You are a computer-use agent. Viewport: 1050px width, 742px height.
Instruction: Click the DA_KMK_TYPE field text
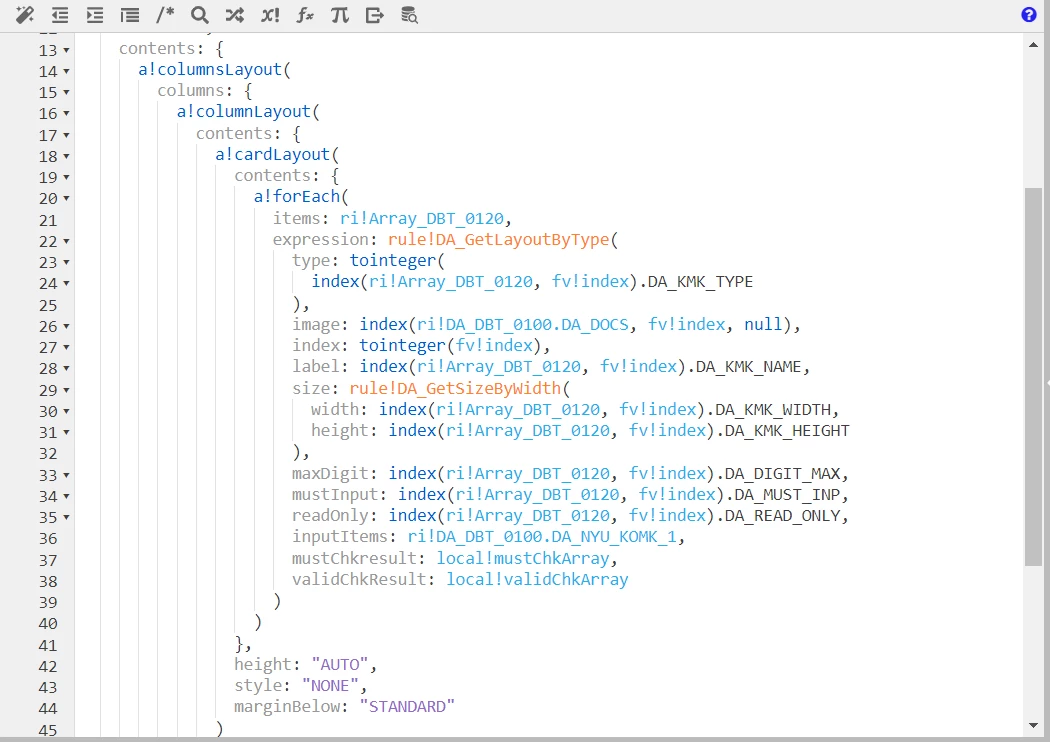click(700, 282)
